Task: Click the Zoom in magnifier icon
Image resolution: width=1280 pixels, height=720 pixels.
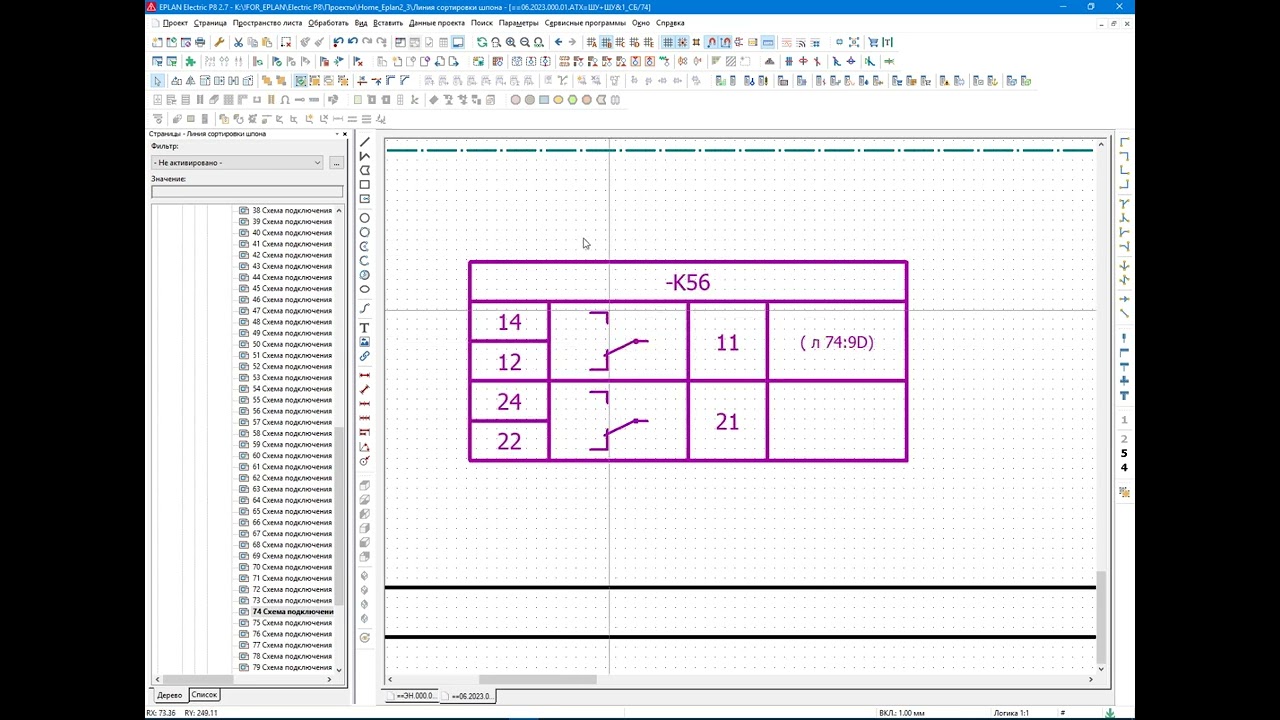Action: 510,42
